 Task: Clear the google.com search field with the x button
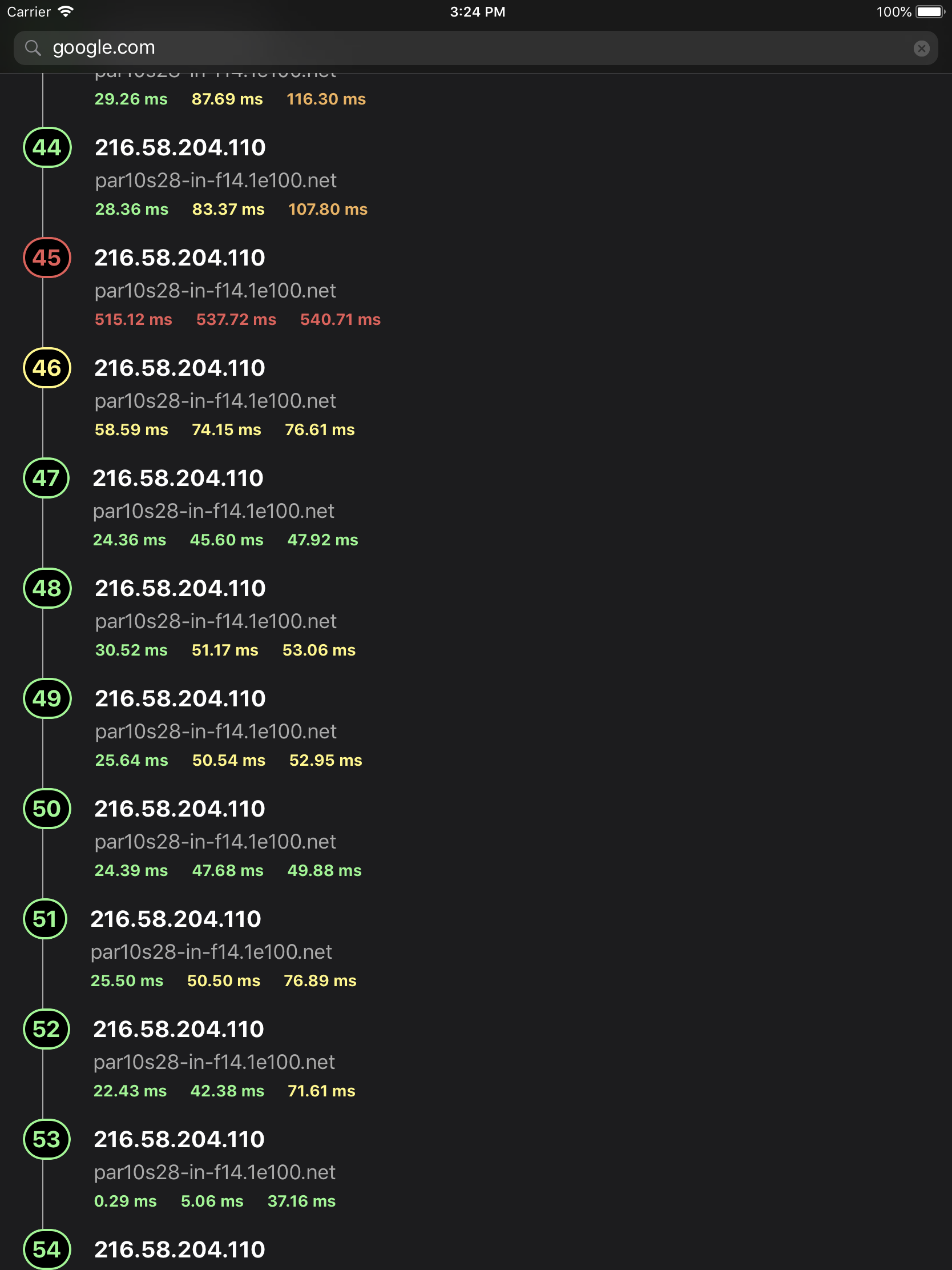(922, 48)
